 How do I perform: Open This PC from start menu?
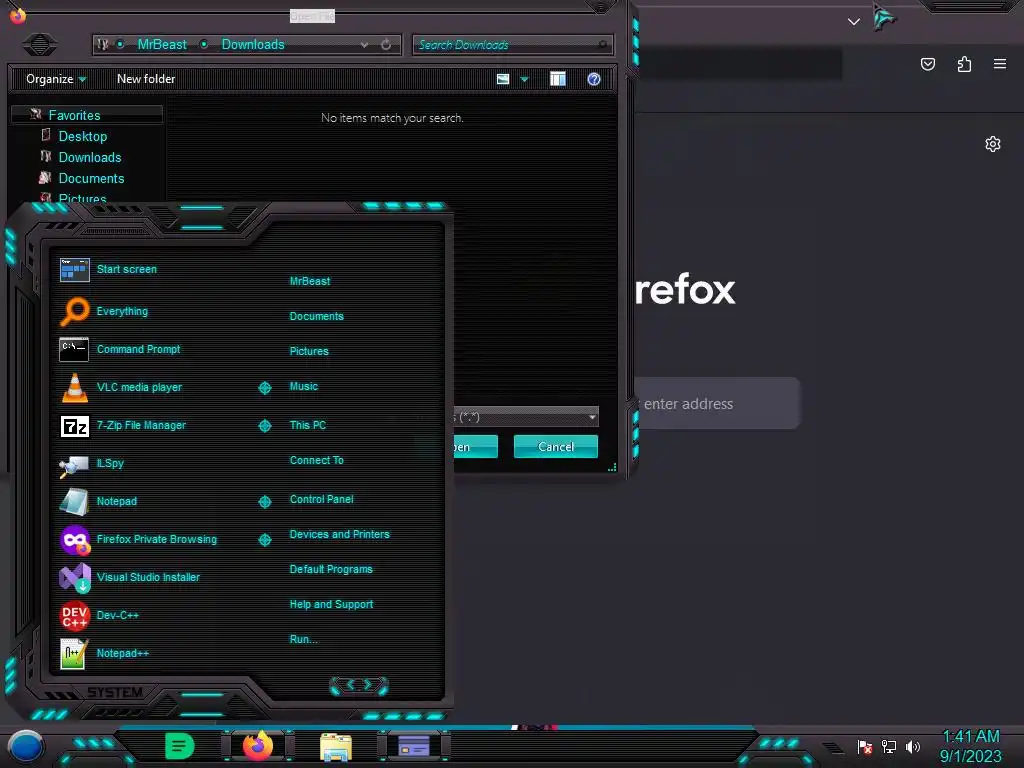coord(308,425)
